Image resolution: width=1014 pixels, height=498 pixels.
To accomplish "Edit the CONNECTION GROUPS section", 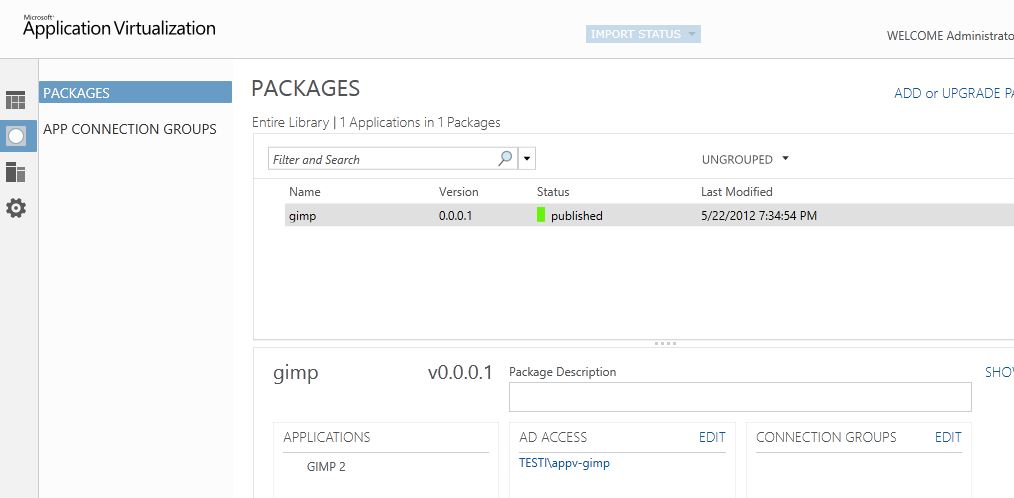I will point(948,437).
